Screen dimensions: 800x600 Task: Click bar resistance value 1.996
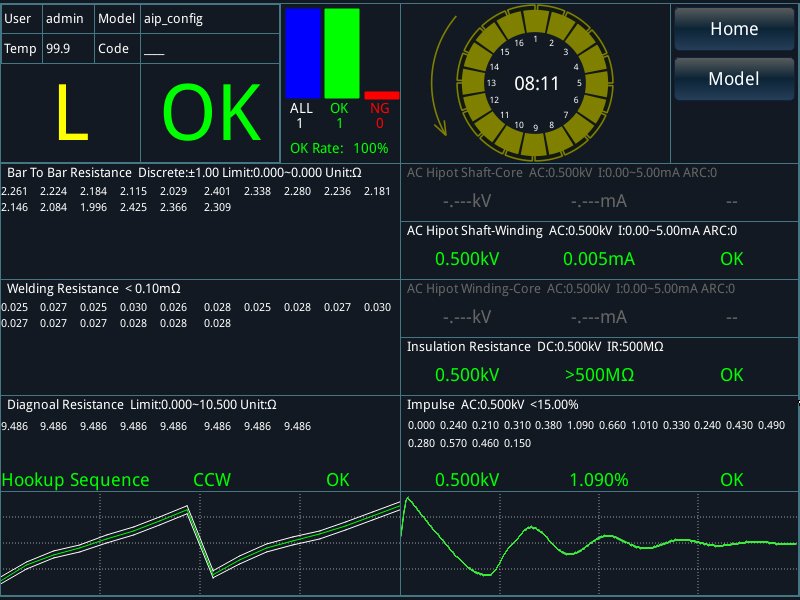pos(93,208)
